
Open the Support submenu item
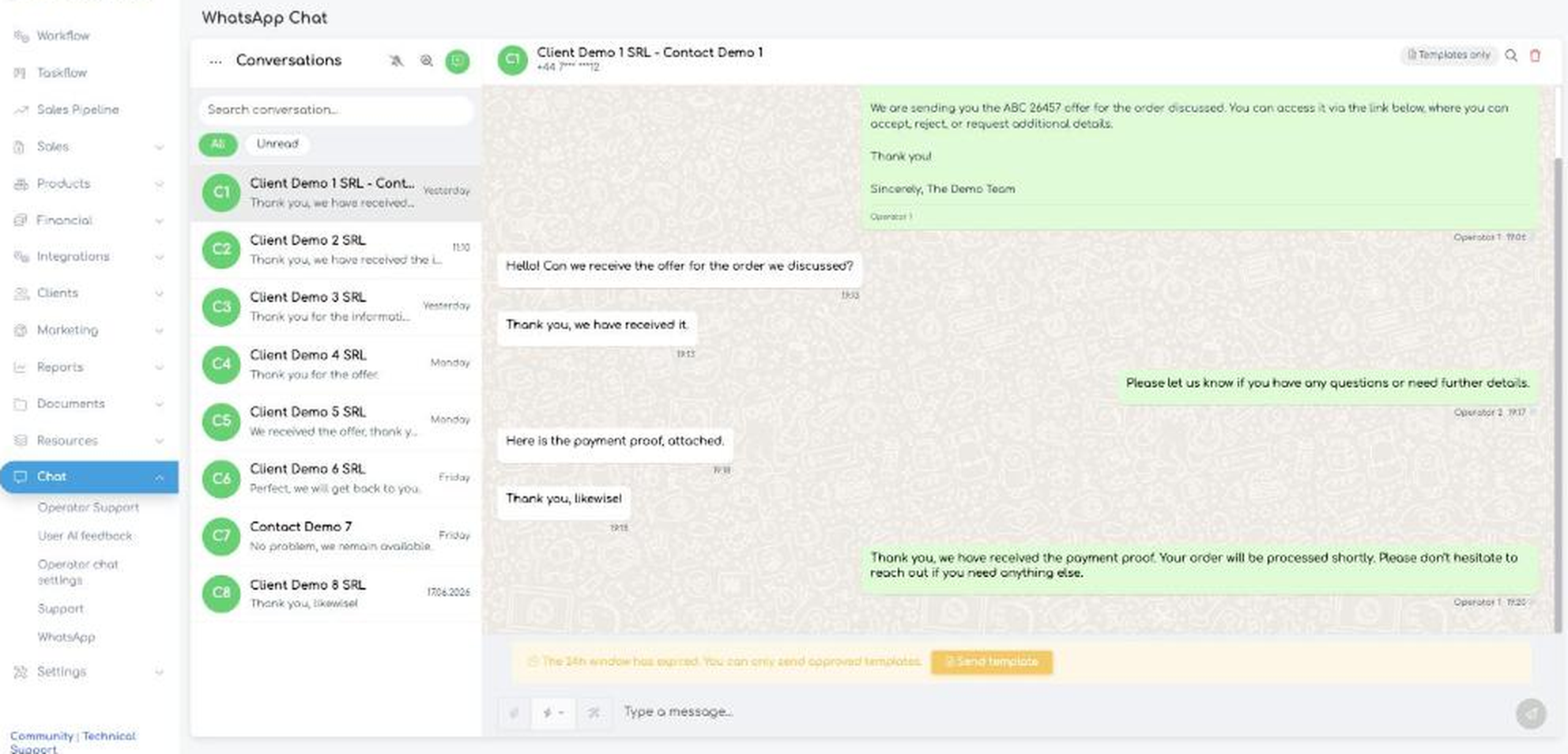[x=61, y=609]
